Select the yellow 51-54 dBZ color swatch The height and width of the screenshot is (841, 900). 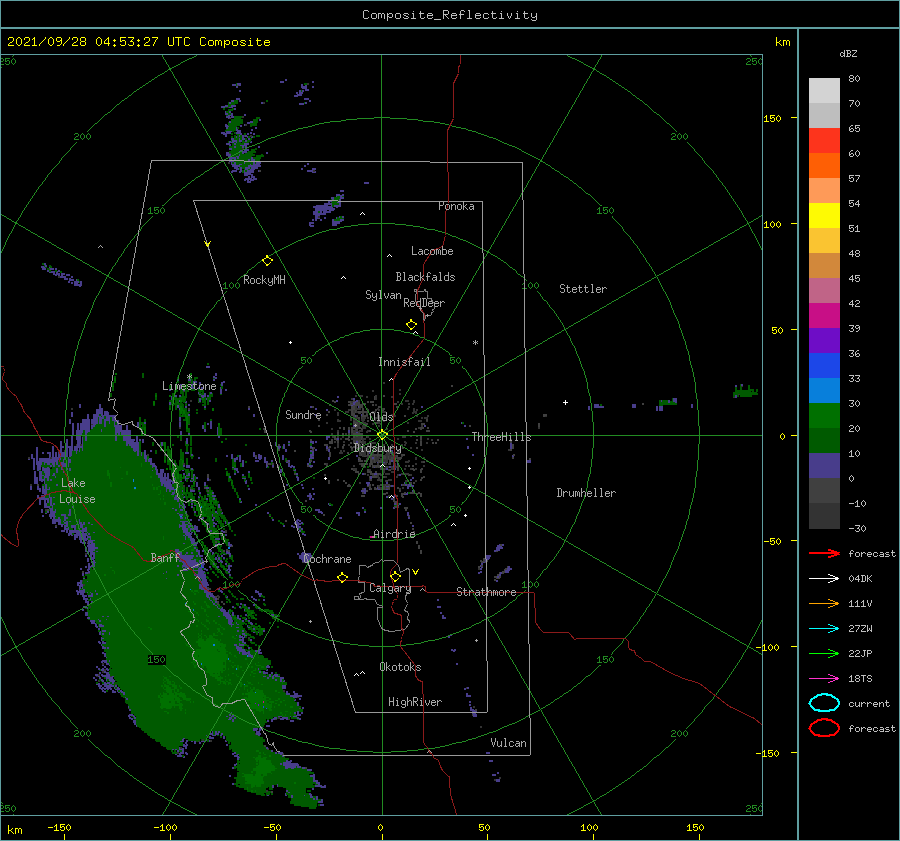[x=824, y=216]
